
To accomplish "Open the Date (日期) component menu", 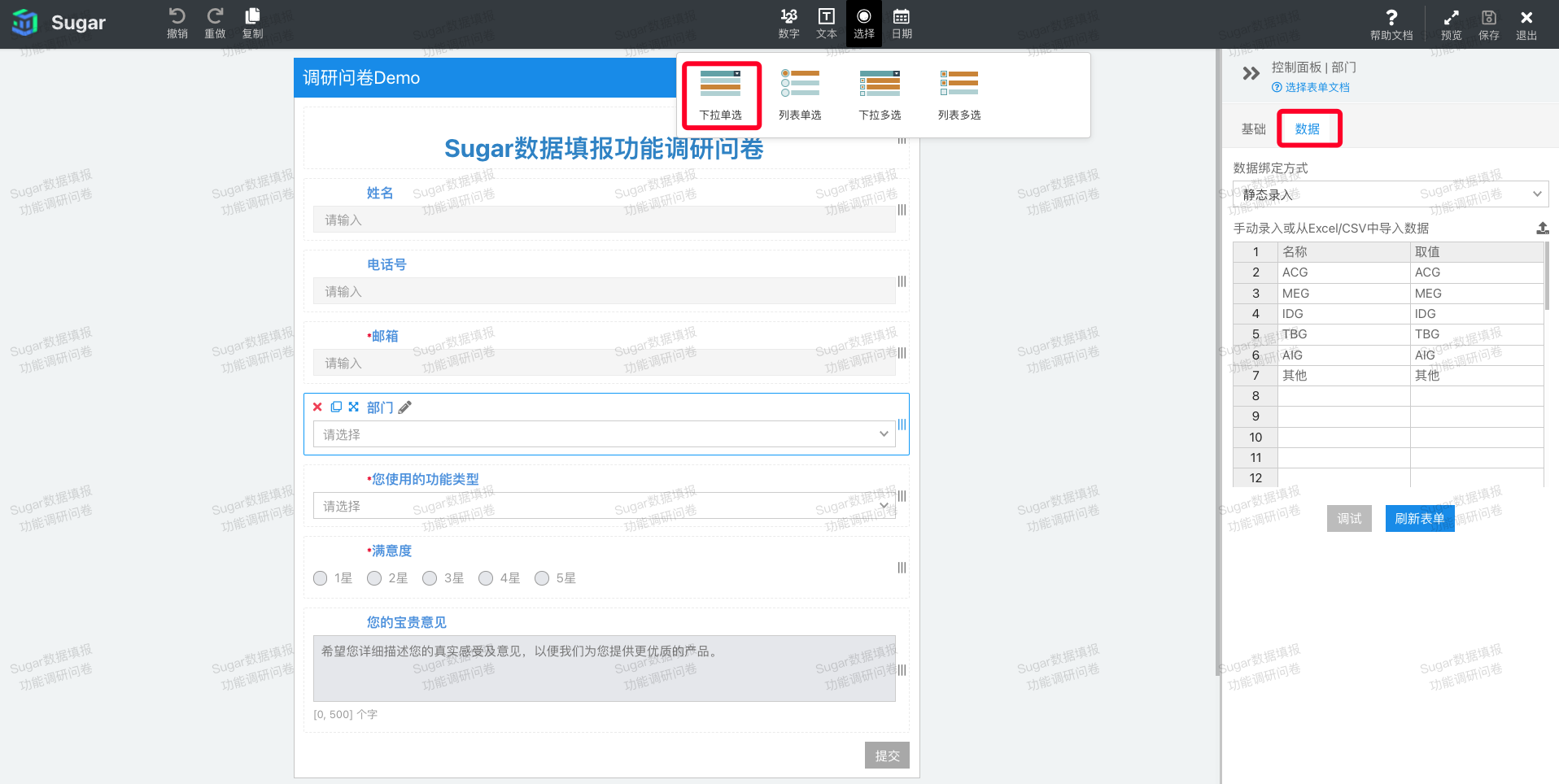I will [x=902, y=24].
